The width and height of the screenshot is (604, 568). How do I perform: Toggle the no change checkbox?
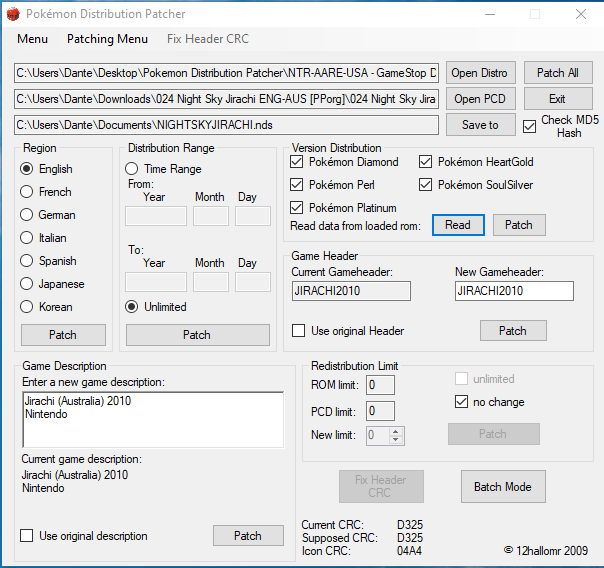pos(461,402)
